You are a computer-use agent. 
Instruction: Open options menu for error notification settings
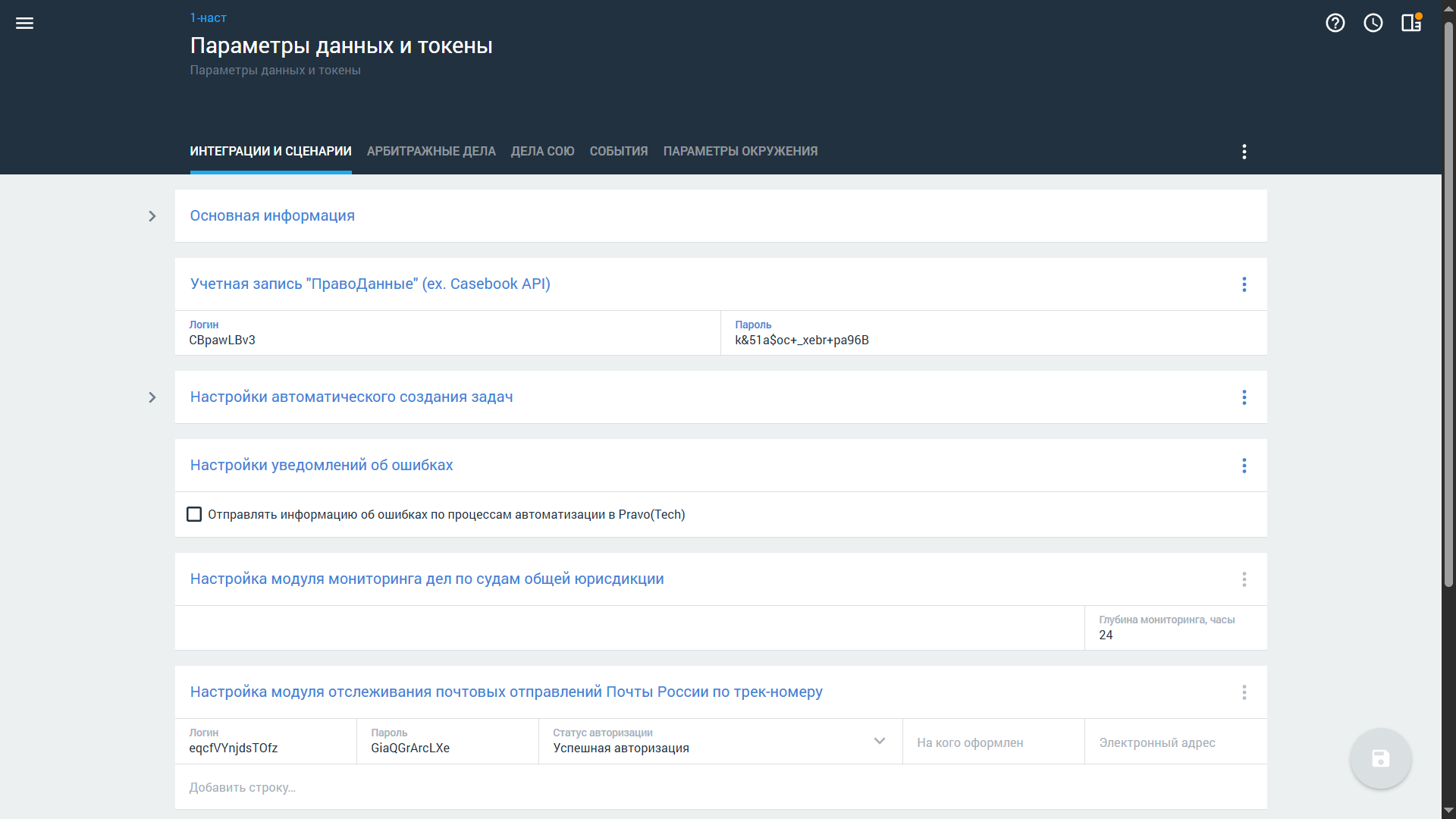coord(1244,466)
